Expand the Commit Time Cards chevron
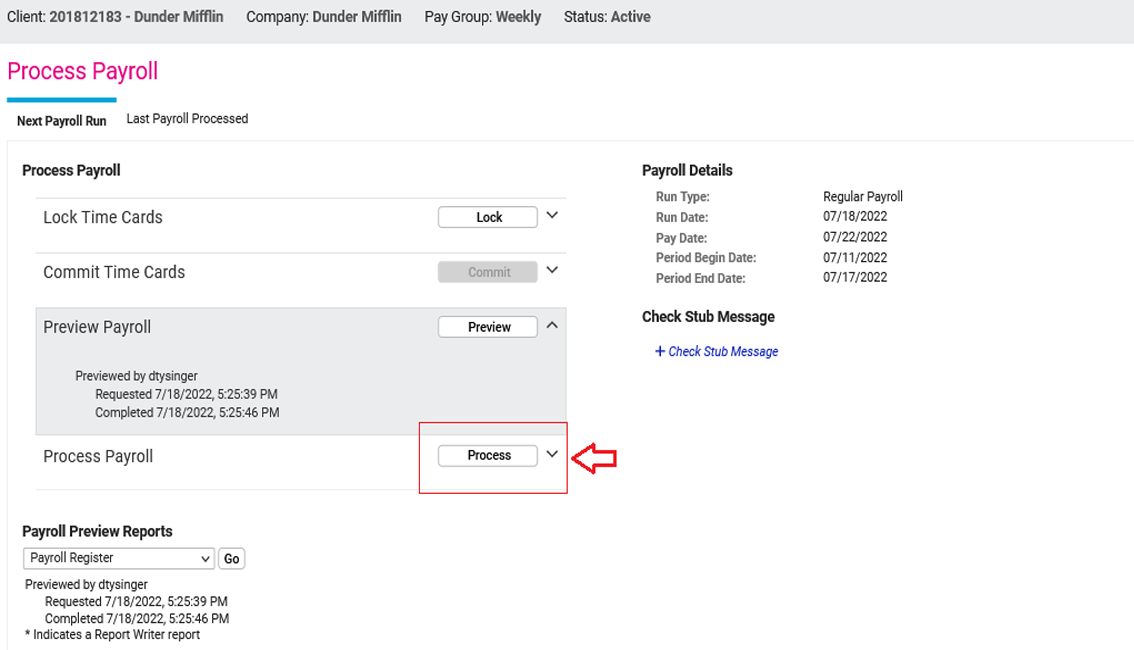This screenshot has width=1134, height=650. (552, 270)
